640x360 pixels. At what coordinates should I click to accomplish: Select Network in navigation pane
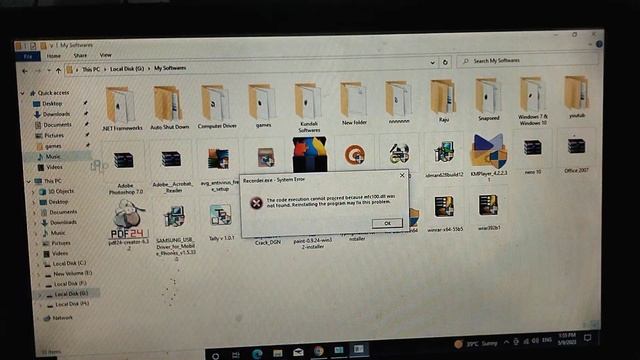tap(62, 318)
